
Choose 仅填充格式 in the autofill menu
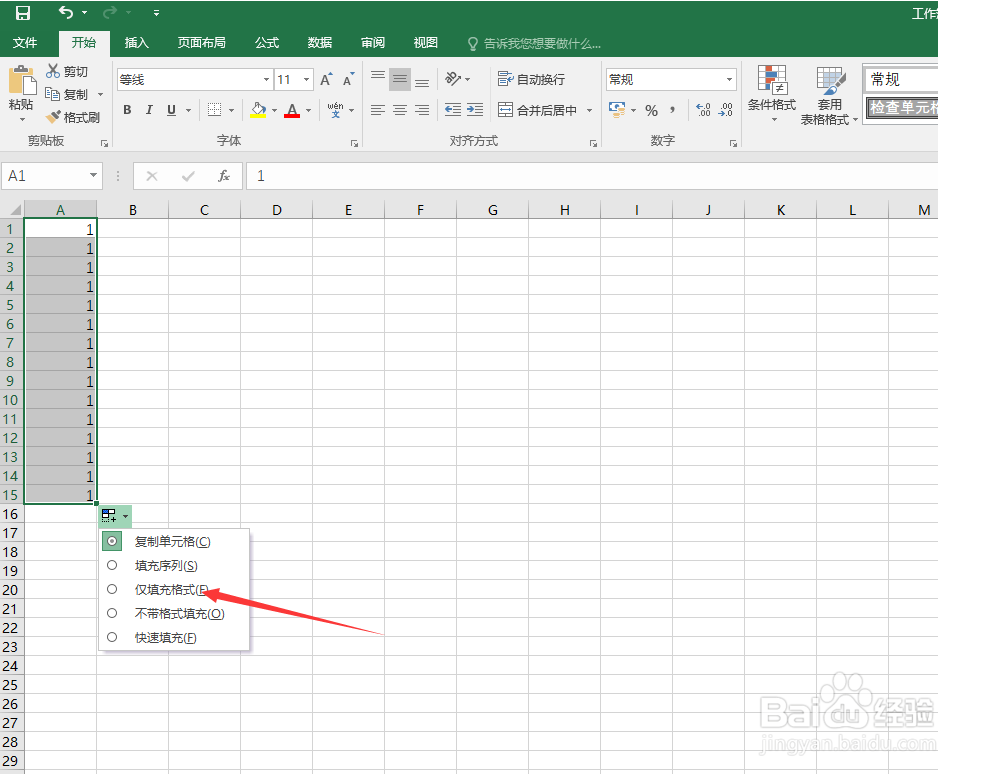point(169,589)
